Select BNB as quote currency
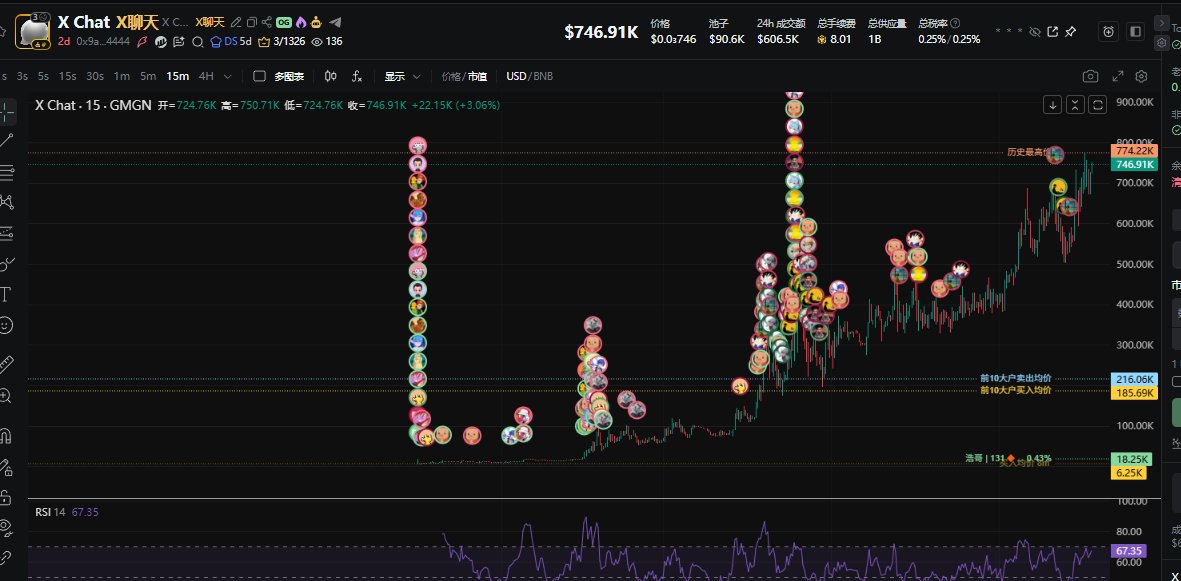 (x=542, y=76)
